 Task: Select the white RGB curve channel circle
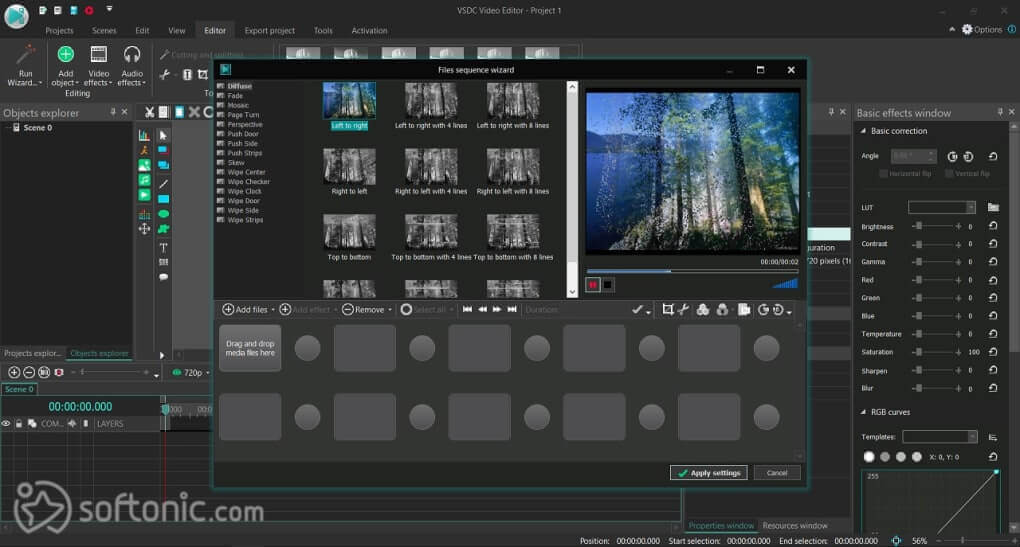[869, 457]
